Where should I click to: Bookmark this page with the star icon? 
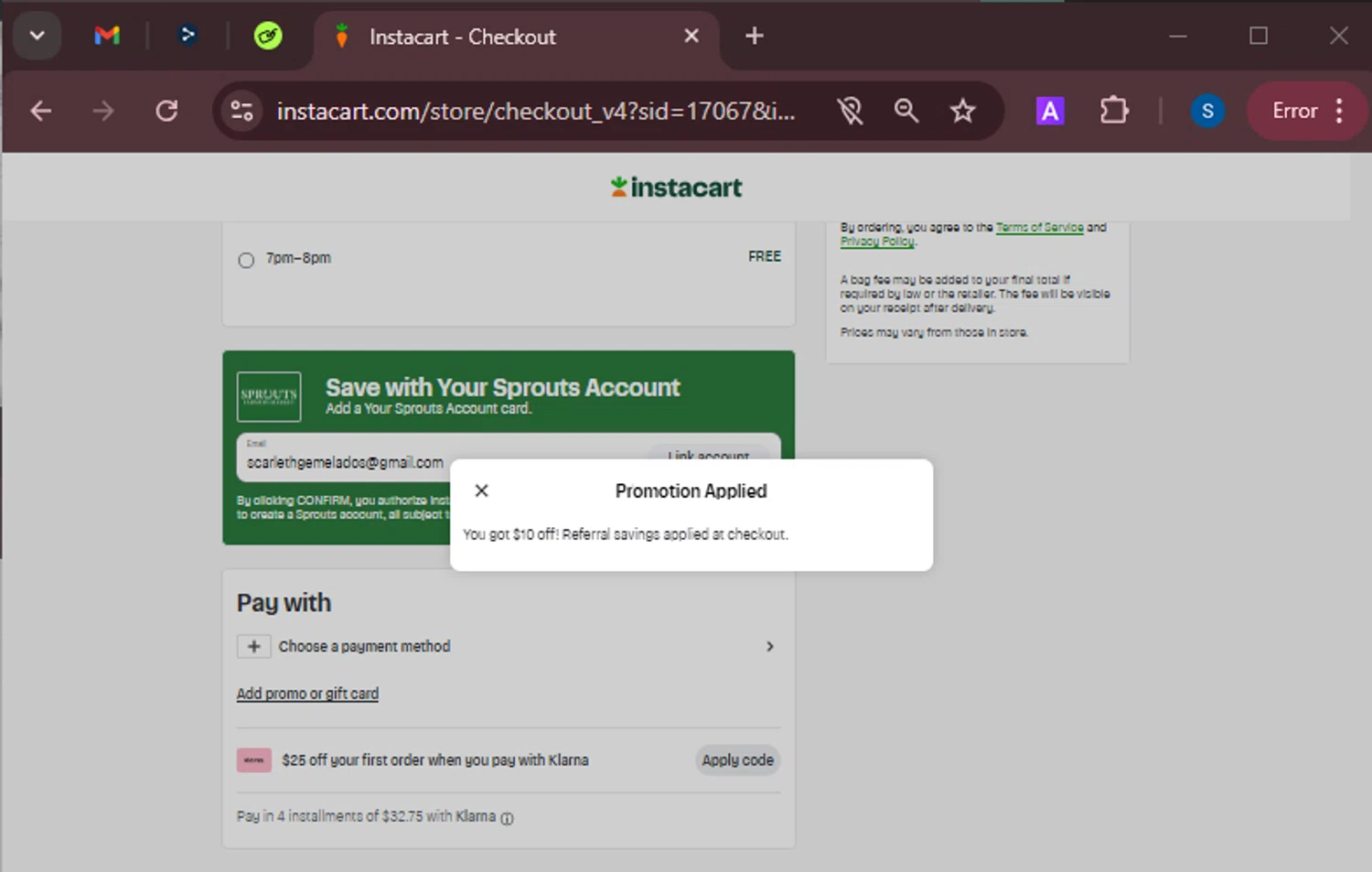[962, 111]
